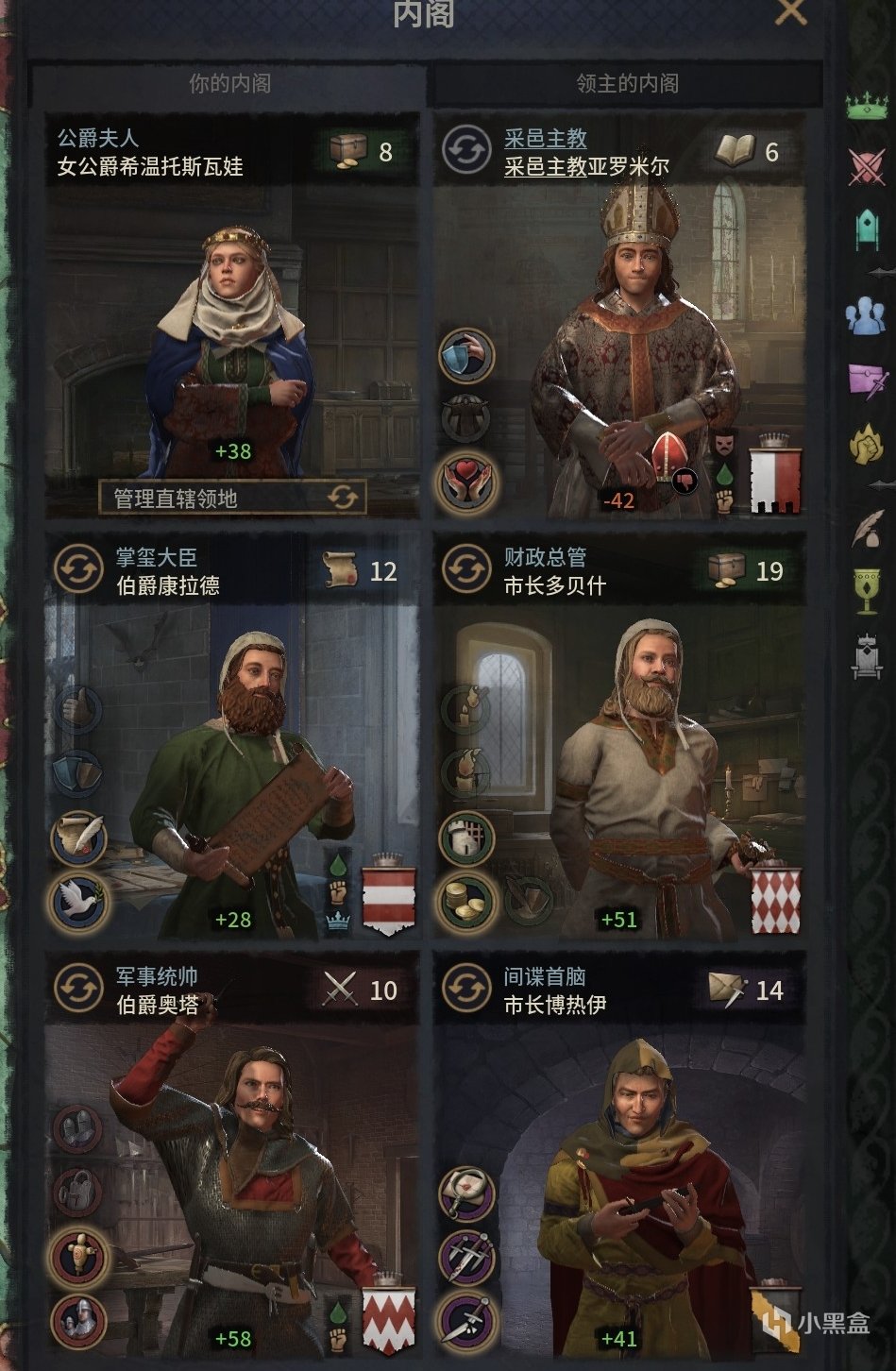Swap the marshal 军事统帅 councillor

click(79, 989)
